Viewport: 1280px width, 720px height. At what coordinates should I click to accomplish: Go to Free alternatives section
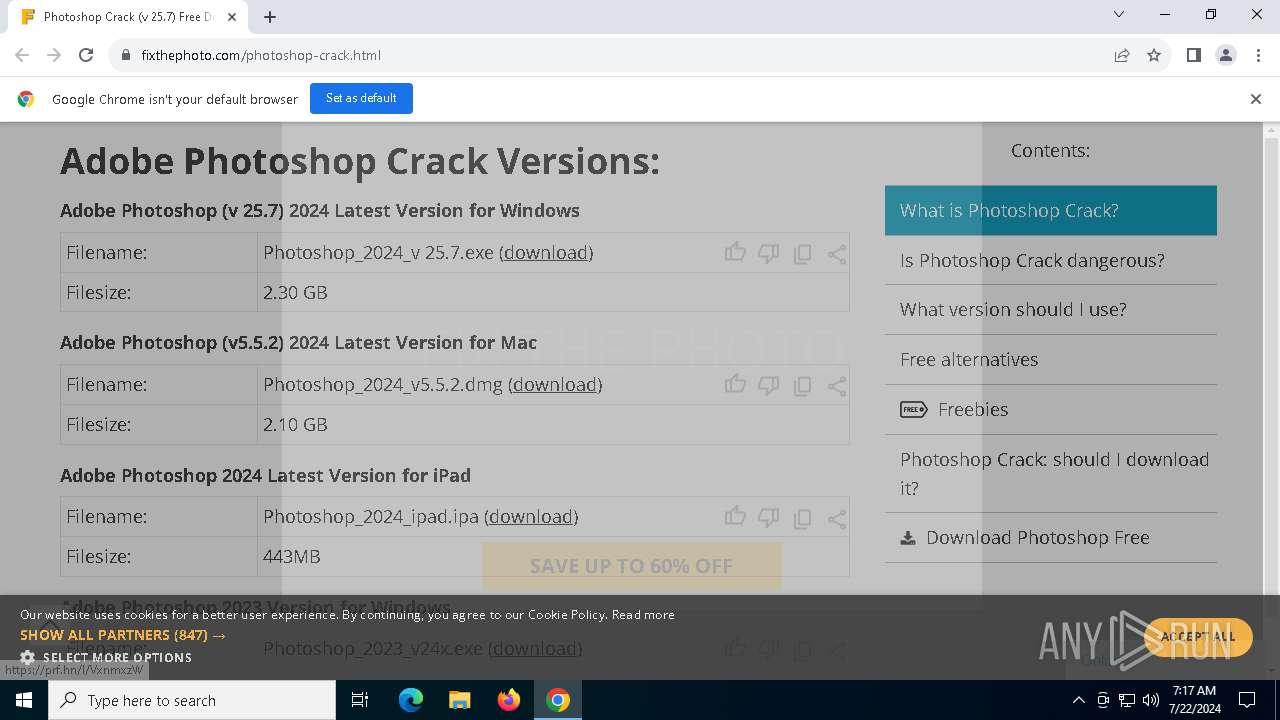click(1051, 359)
